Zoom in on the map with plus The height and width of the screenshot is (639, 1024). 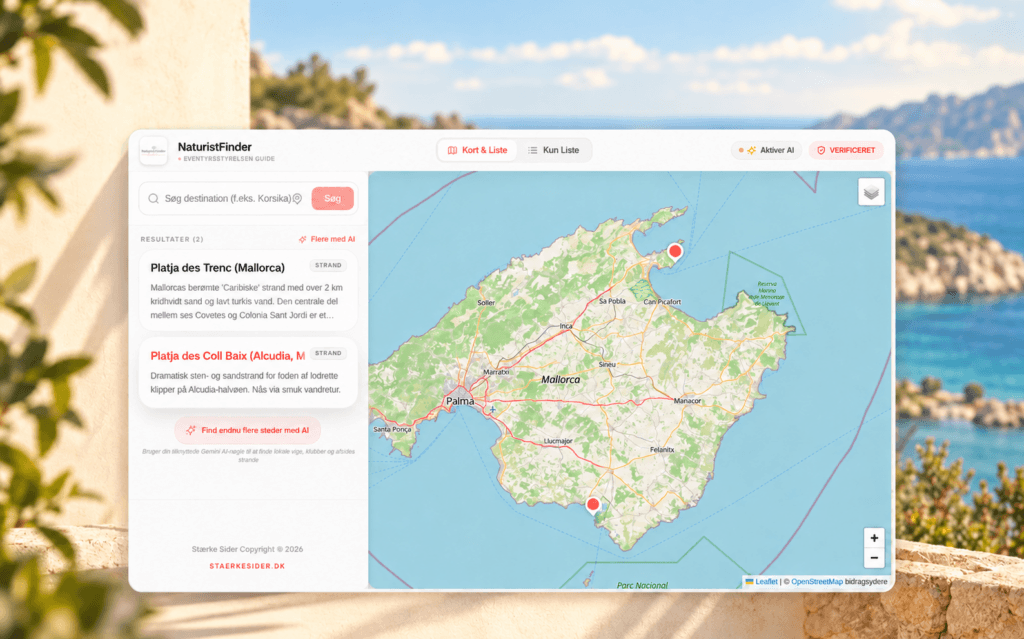(x=874, y=538)
